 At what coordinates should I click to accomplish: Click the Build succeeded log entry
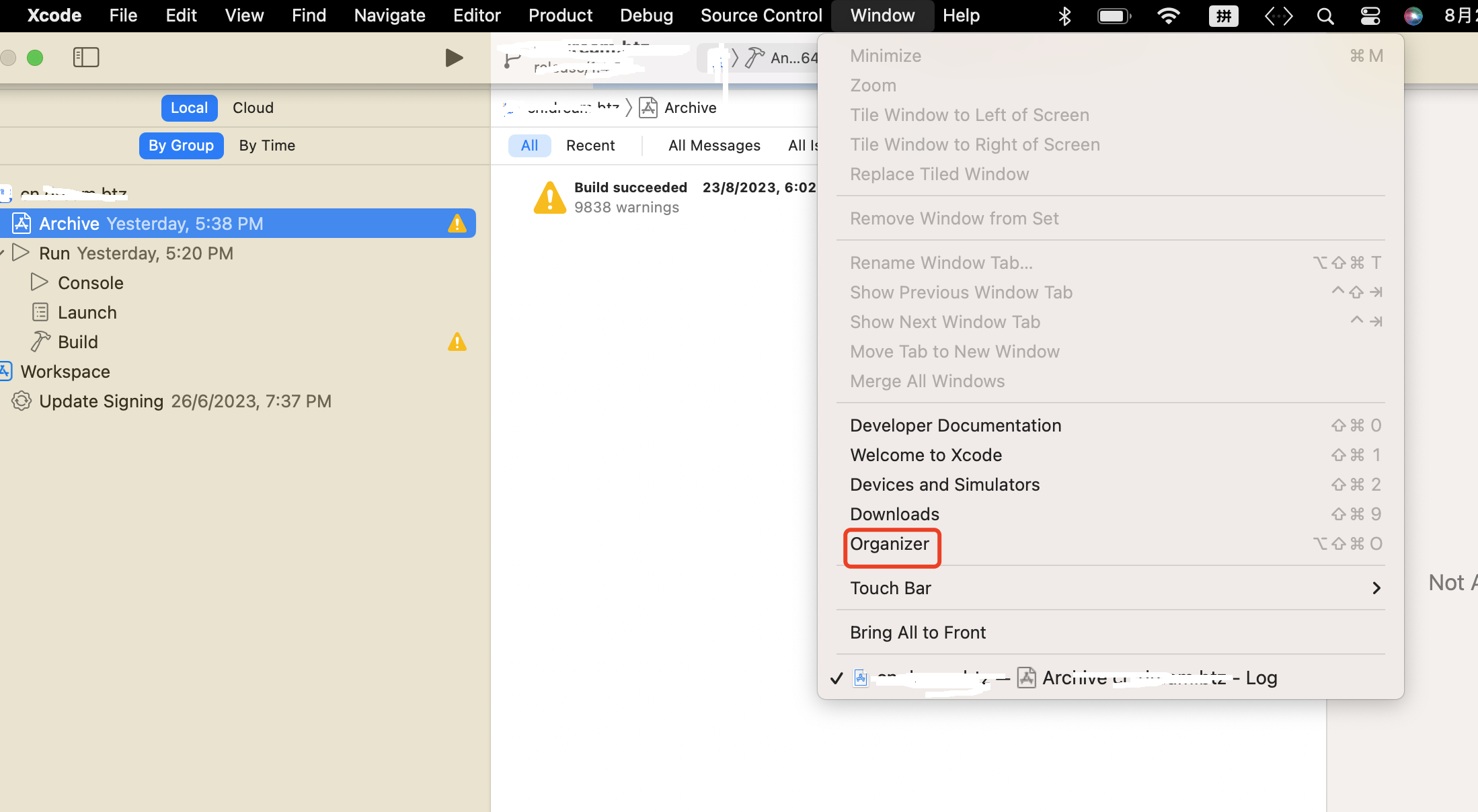click(674, 198)
